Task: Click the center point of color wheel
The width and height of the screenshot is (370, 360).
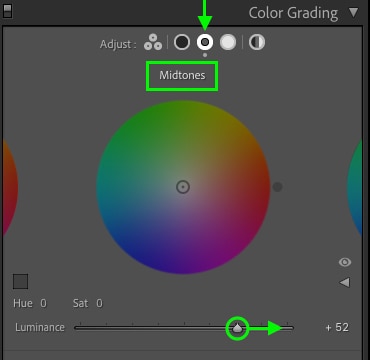Action: click(x=183, y=187)
